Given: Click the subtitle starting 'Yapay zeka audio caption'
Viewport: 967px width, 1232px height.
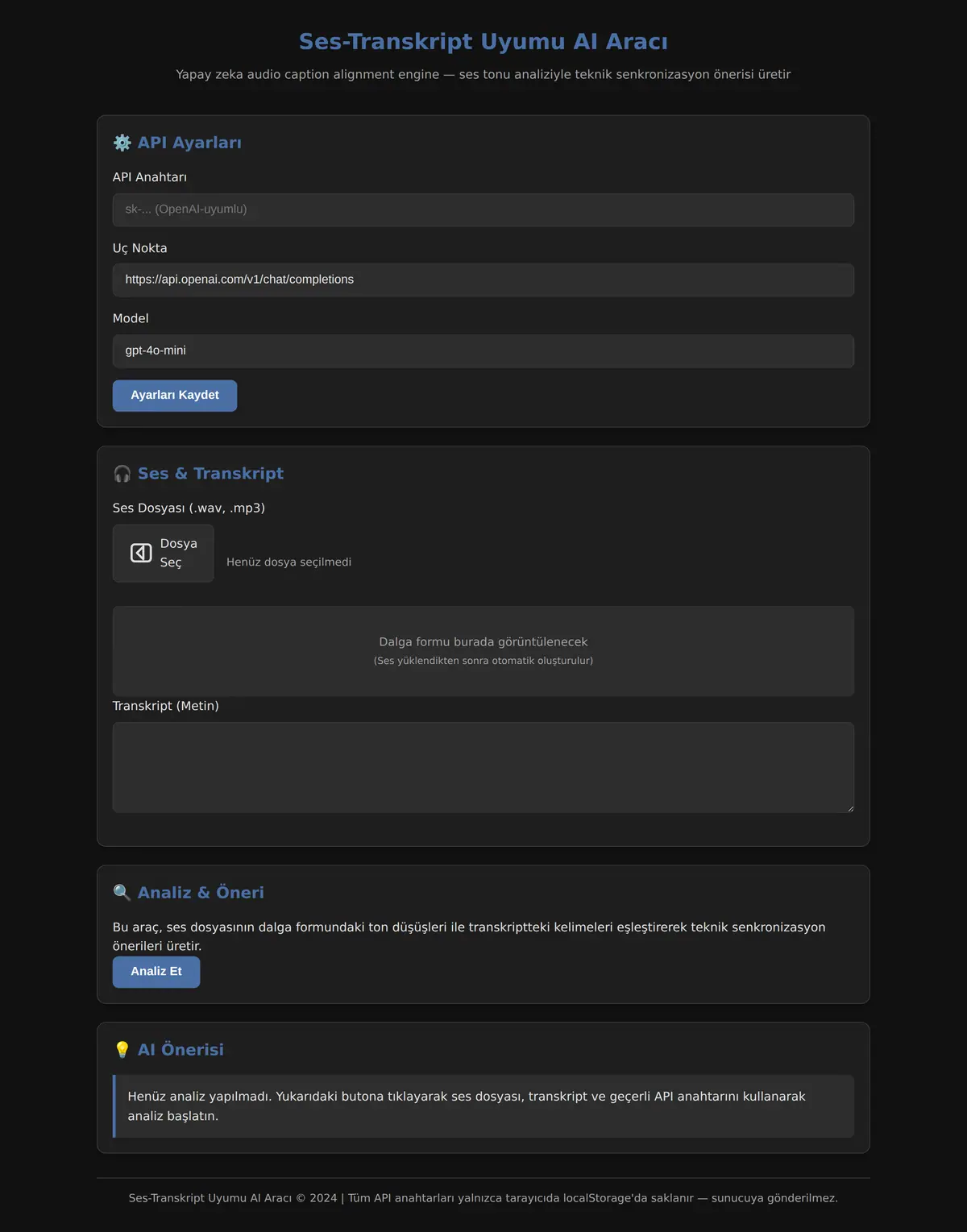Looking at the screenshot, I should click(483, 74).
